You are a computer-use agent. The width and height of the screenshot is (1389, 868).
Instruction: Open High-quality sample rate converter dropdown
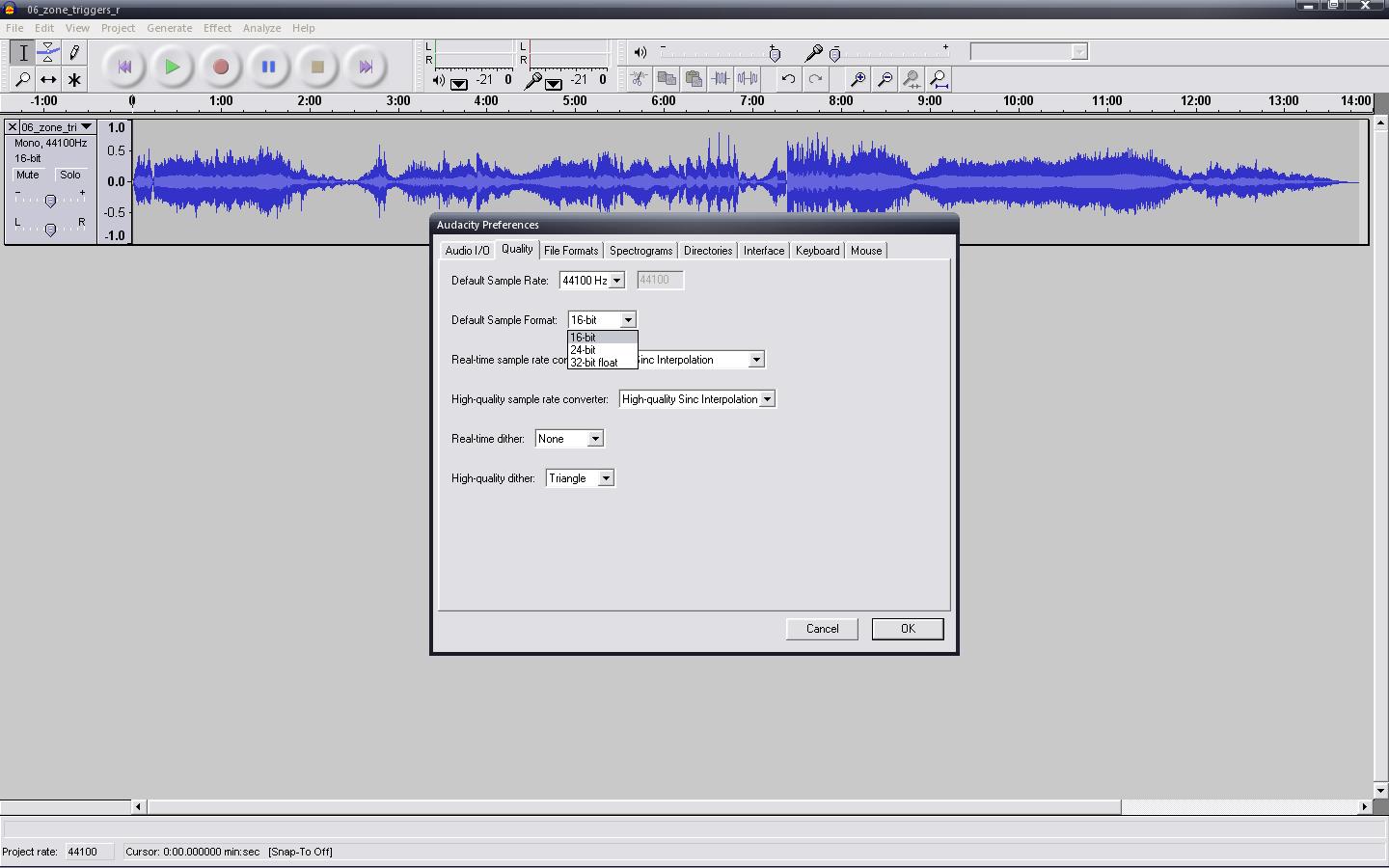(x=767, y=399)
